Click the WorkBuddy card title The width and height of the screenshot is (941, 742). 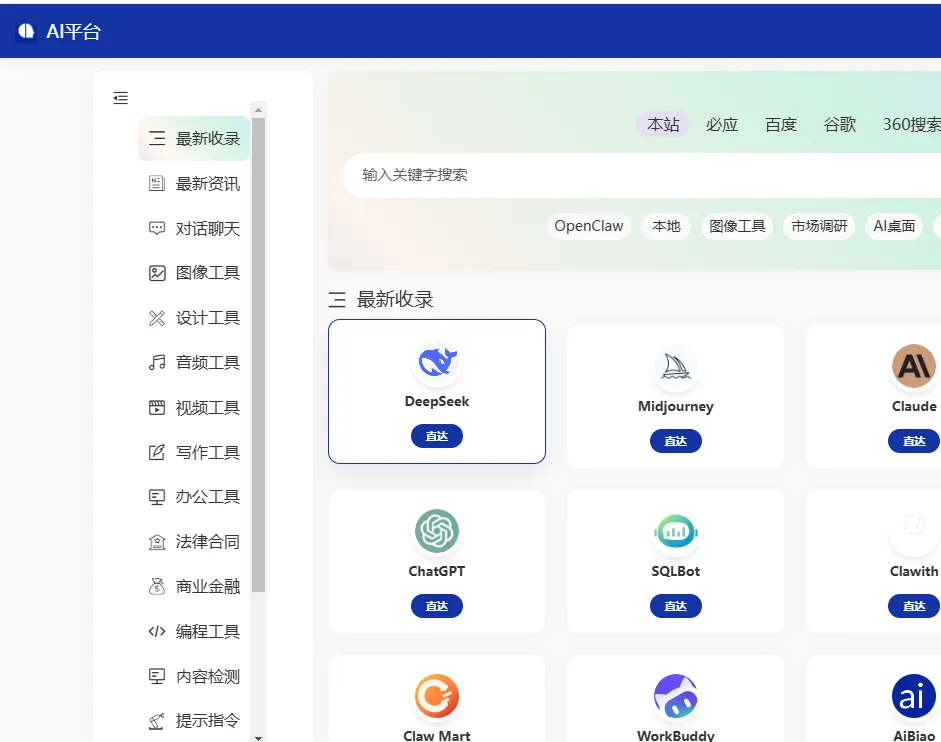[676, 735]
